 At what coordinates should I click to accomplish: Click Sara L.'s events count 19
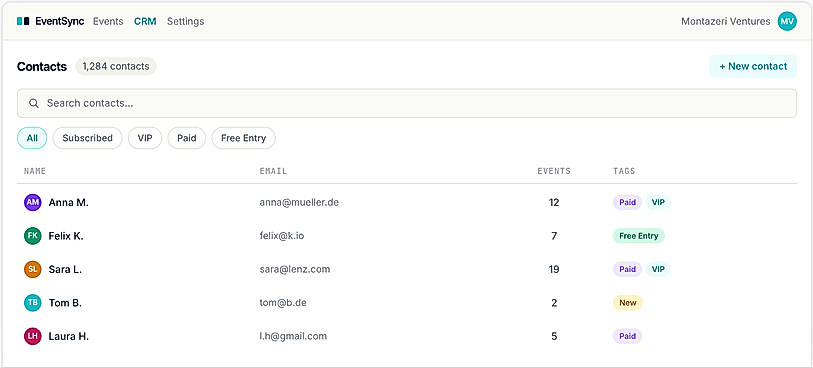pyautogui.click(x=554, y=270)
